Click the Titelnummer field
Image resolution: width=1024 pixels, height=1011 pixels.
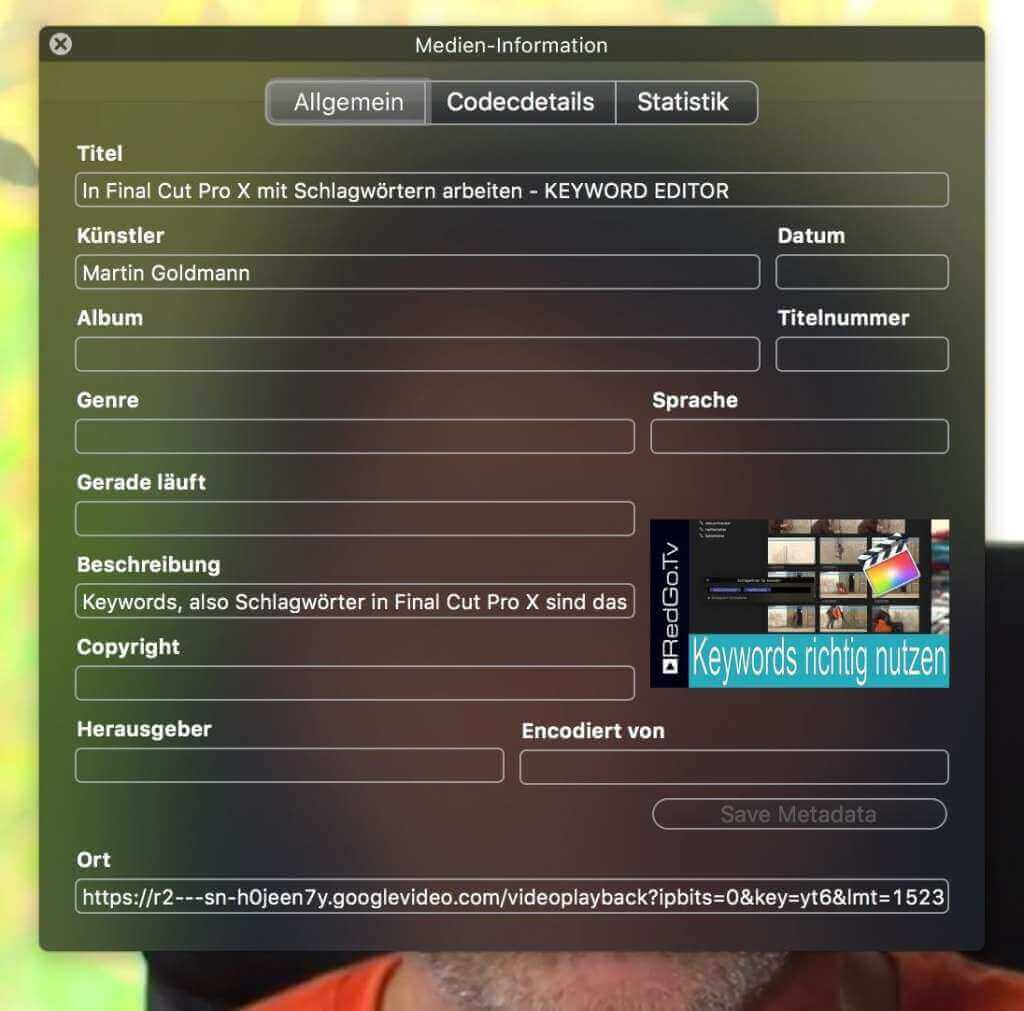[x=862, y=355]
